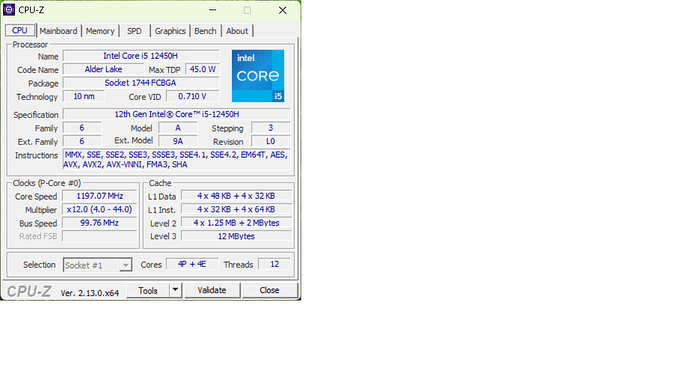Click the processor Name field
The image size is (690, 388).
coord(141,56)
